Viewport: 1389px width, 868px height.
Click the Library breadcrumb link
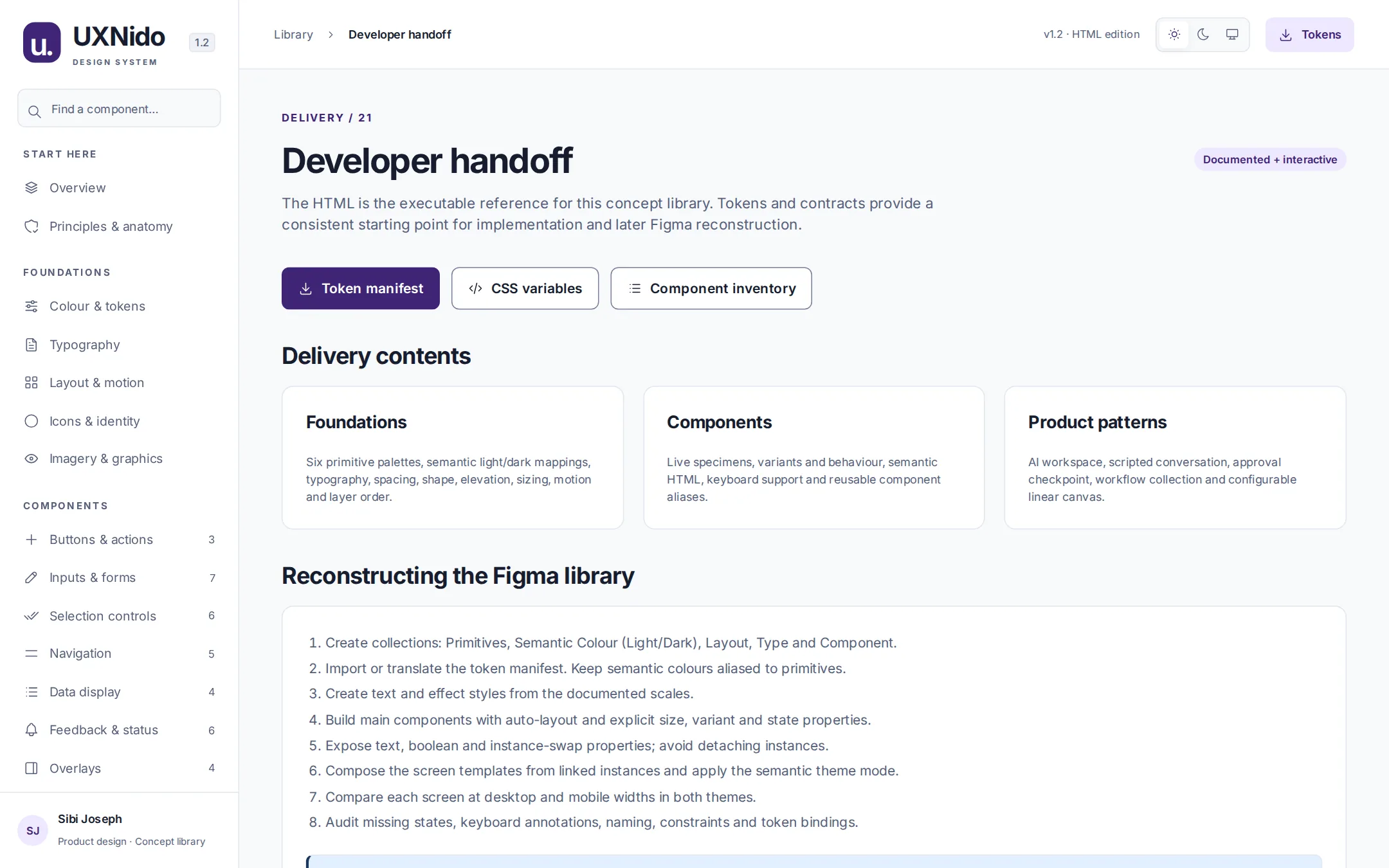tap(293, 35)
